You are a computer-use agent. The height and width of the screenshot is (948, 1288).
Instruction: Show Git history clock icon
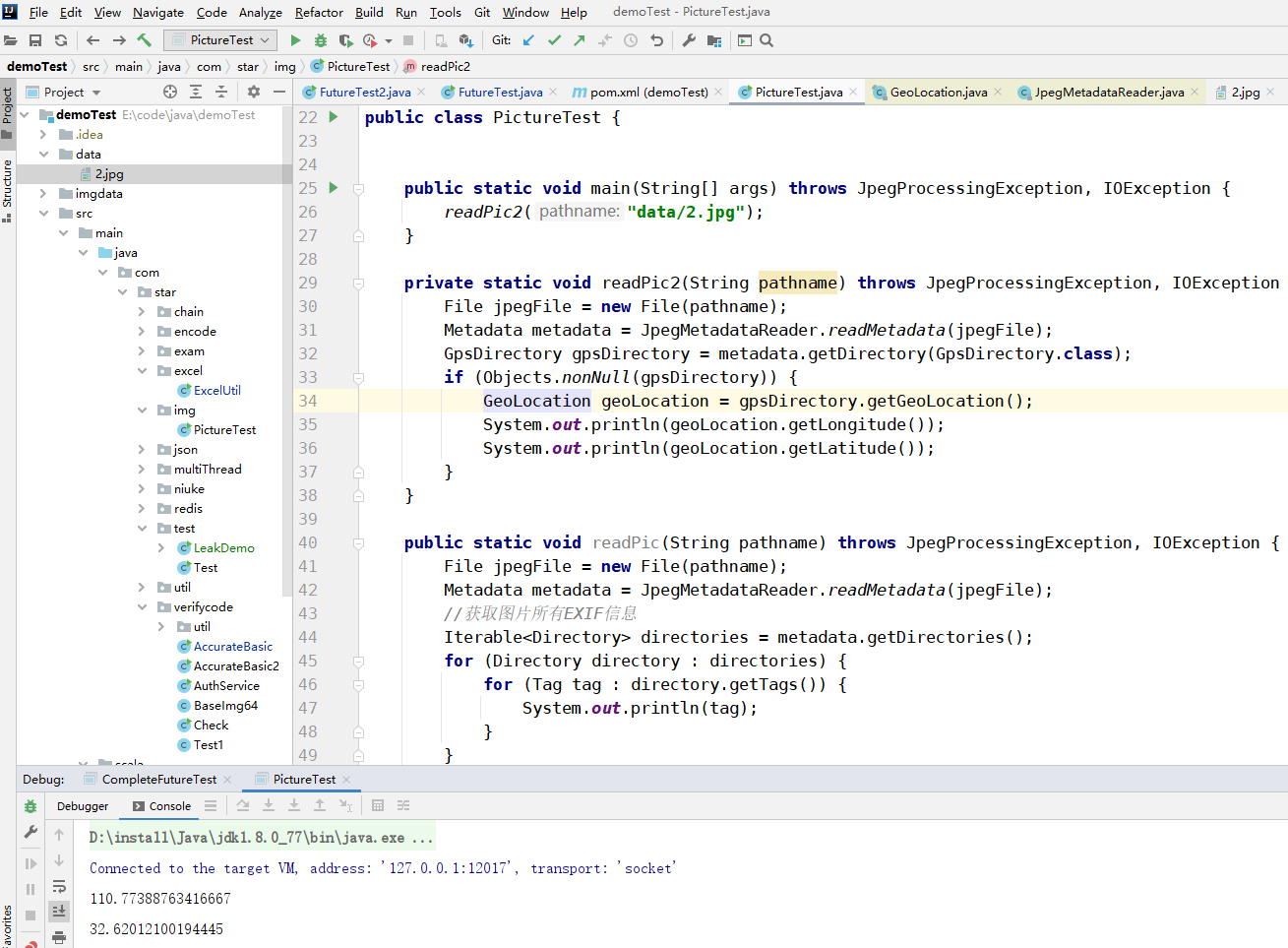(631, 40)
